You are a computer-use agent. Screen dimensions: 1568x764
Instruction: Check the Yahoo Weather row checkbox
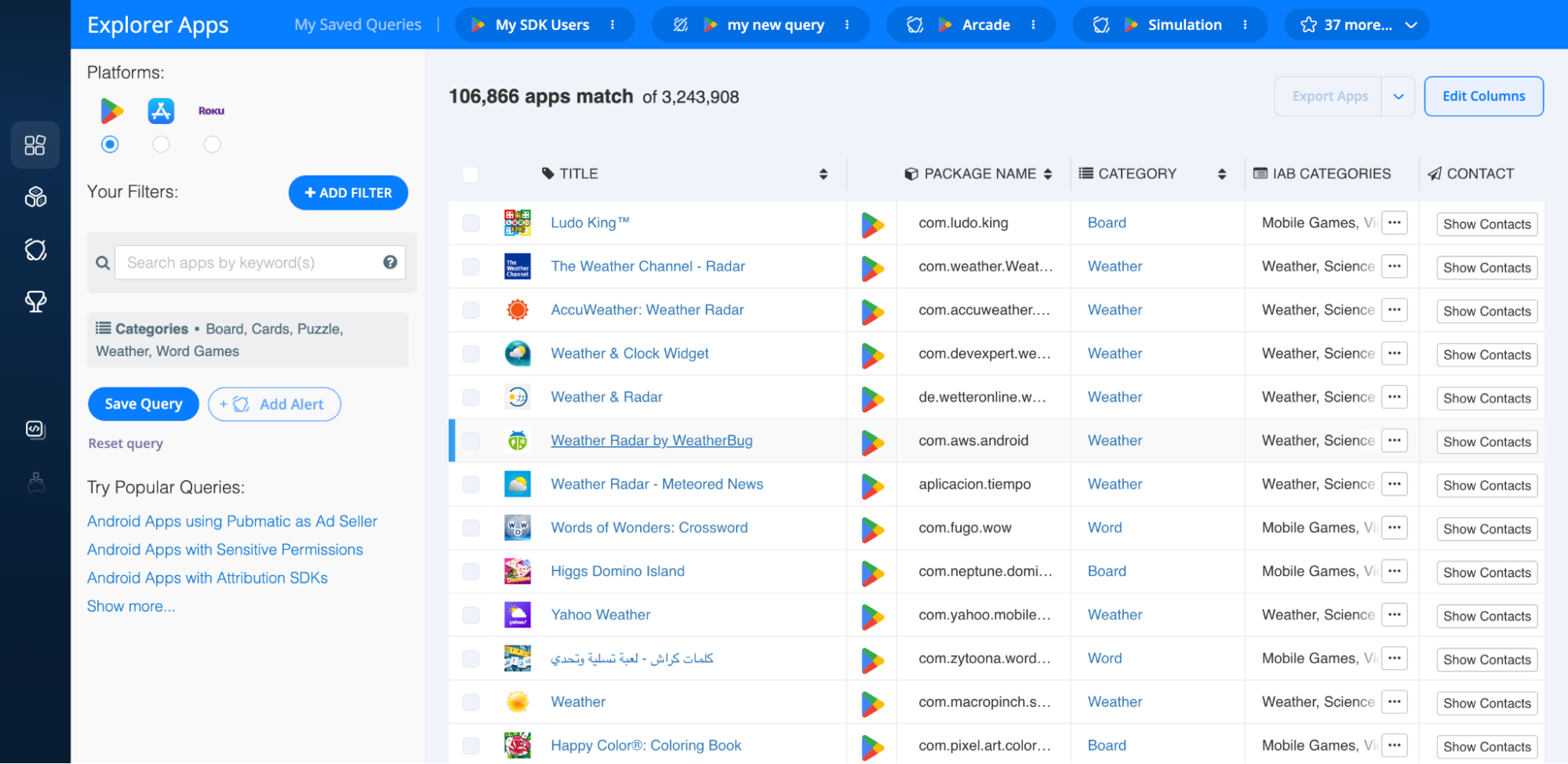471,615
